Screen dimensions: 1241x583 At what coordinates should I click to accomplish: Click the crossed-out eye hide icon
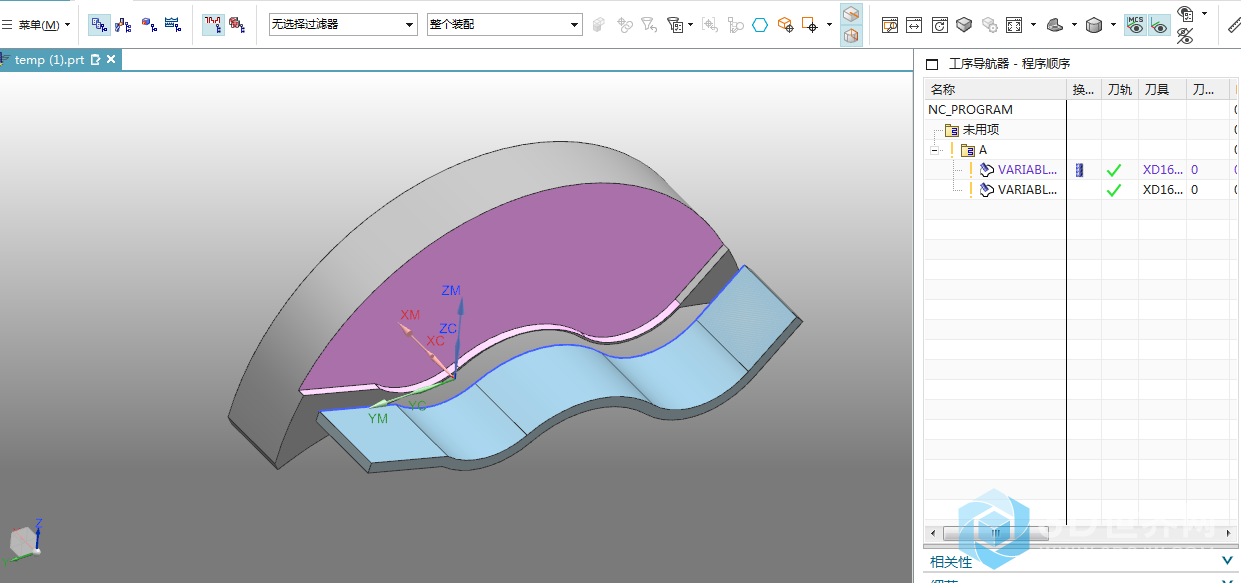(x=1185, y=37)
